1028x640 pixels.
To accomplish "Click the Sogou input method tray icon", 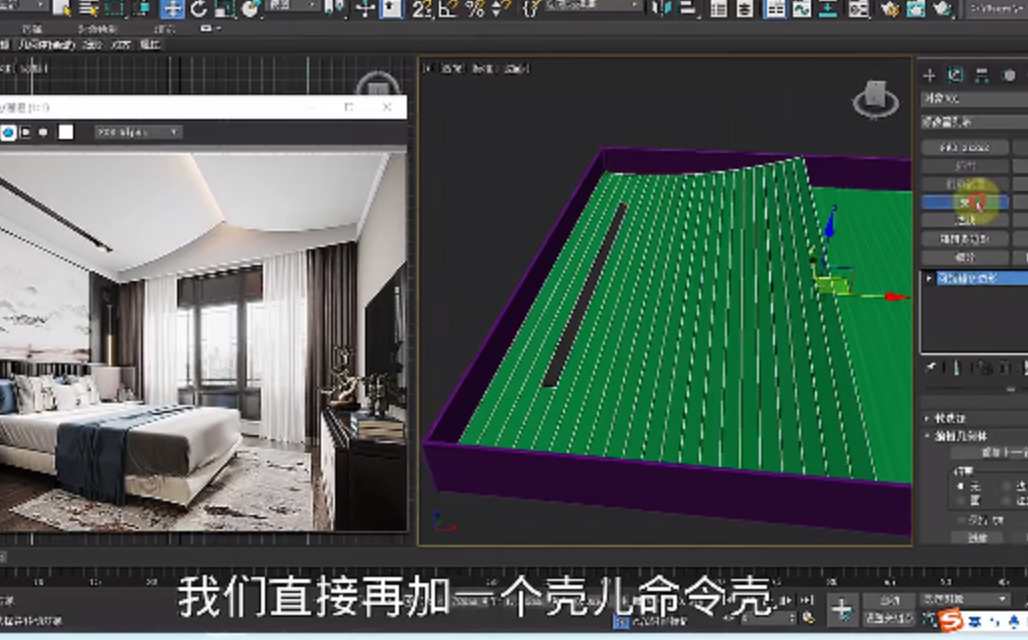I will coord(952,620).
